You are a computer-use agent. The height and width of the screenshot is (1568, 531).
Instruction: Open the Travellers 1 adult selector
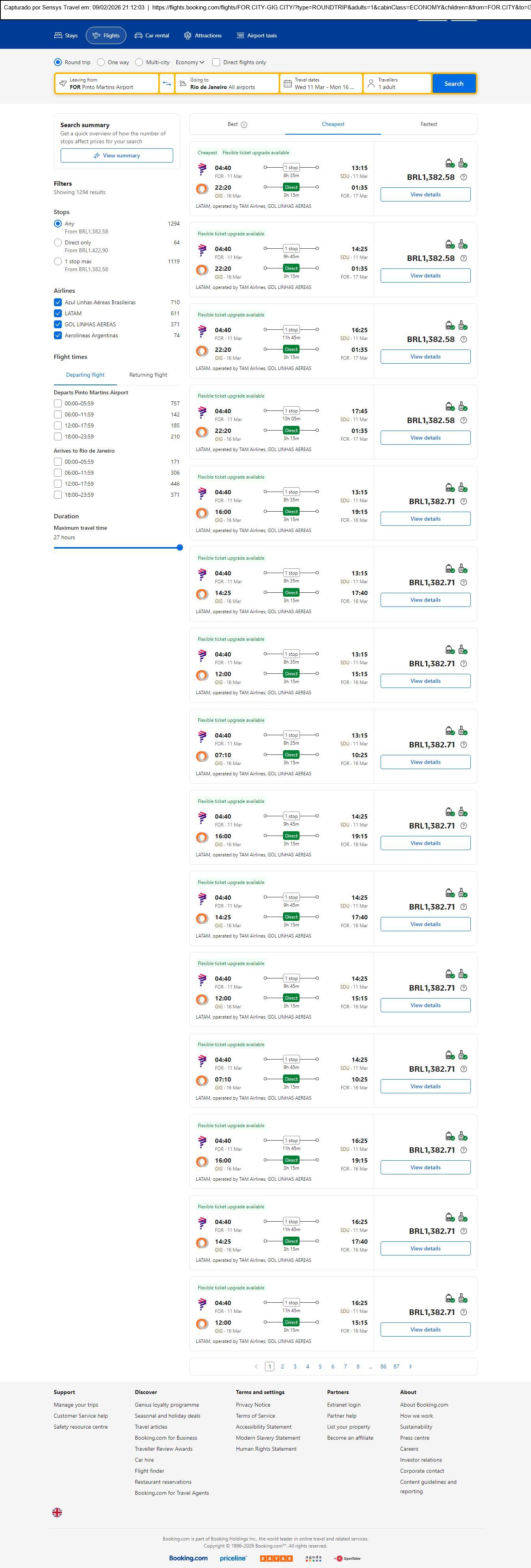pyautogui.click(x=397, y=83)
